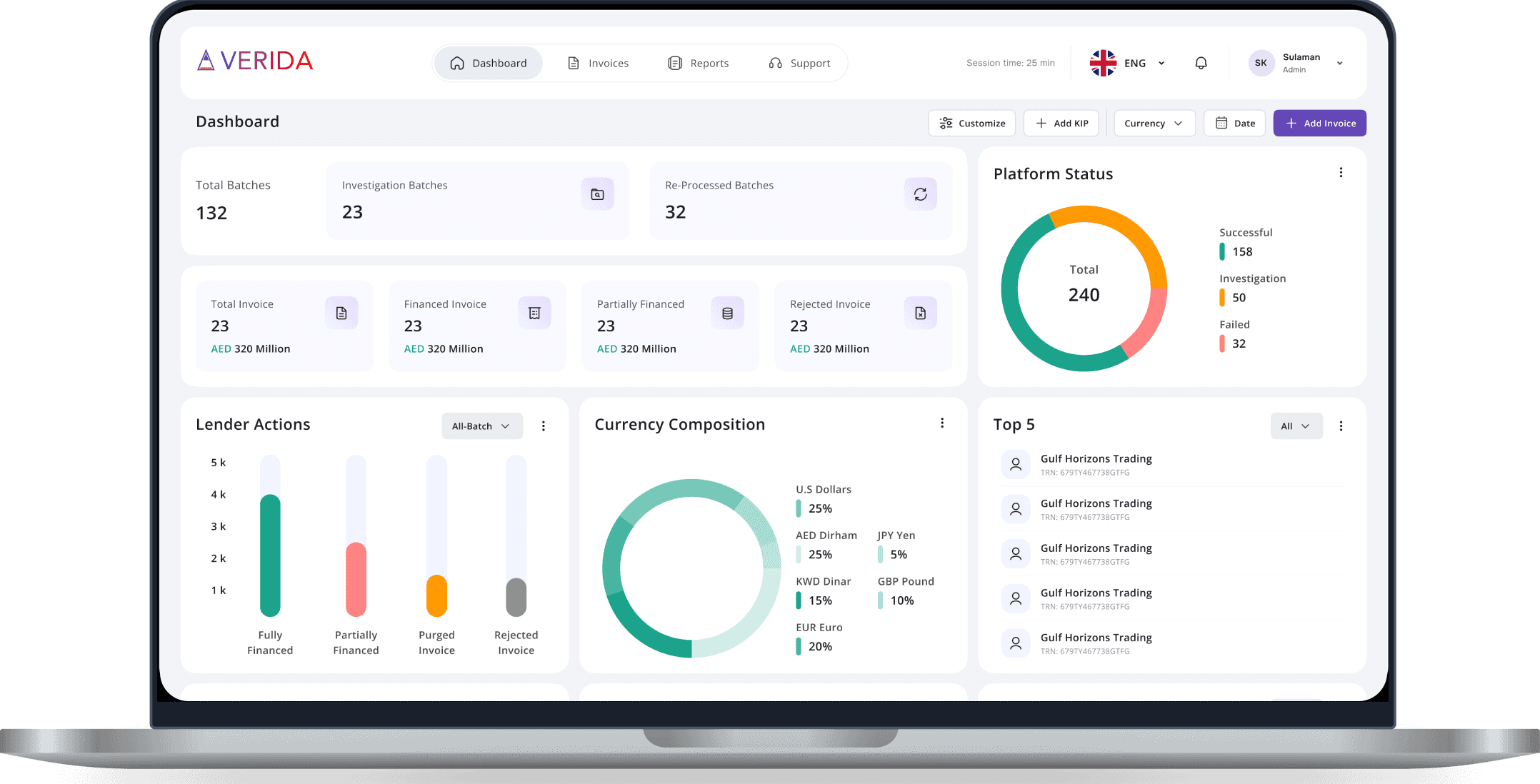Click the Fully Financed green bar

tap(270, 556)
